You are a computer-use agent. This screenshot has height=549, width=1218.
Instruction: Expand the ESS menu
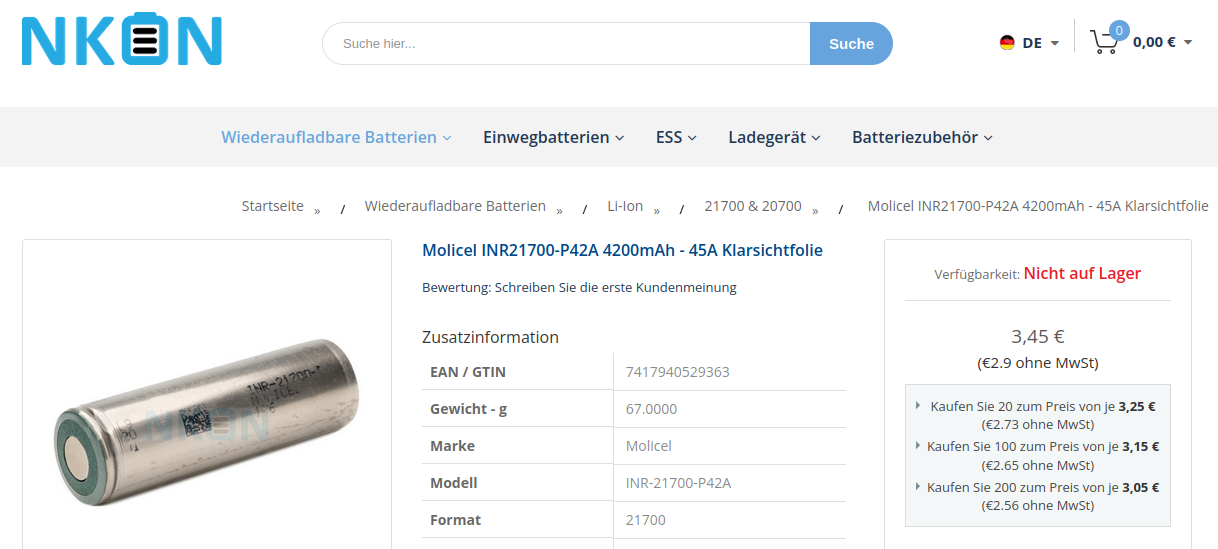[x=676, y=137]
